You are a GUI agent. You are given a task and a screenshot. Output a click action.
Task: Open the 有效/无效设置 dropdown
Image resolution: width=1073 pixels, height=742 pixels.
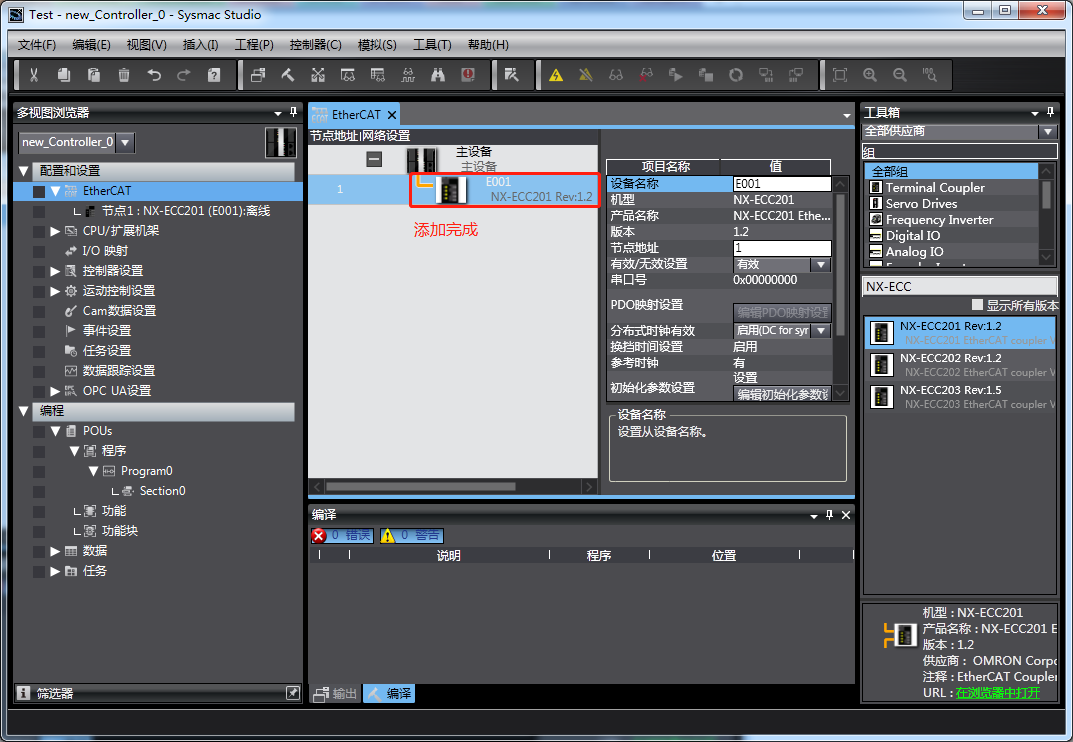tap(820, 265)
